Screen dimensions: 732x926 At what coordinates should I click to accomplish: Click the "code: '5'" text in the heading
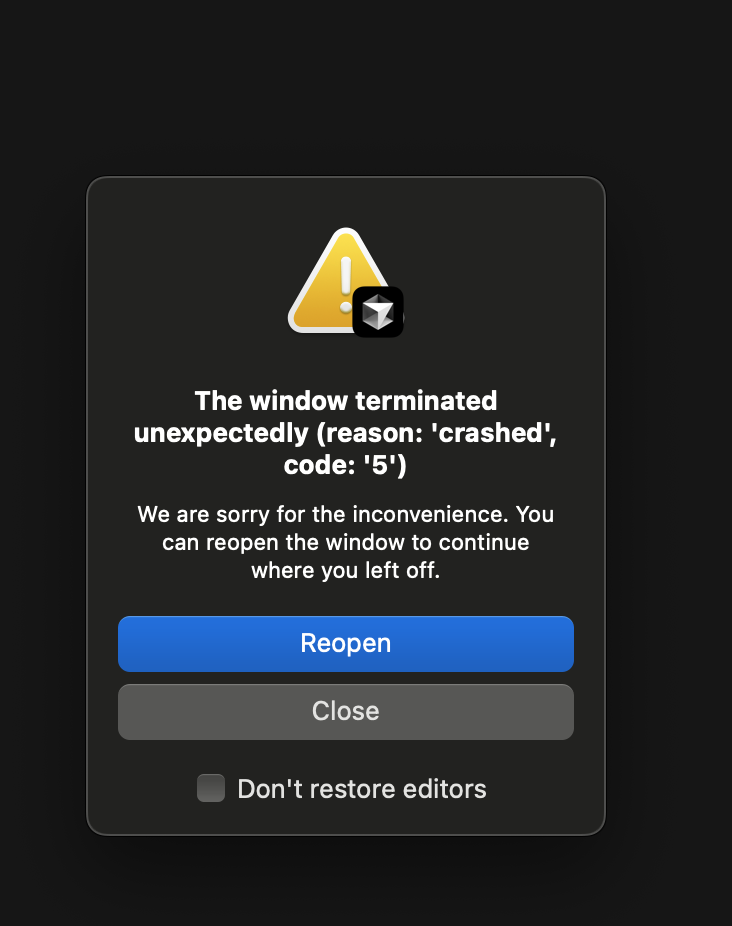click(346, 465)
